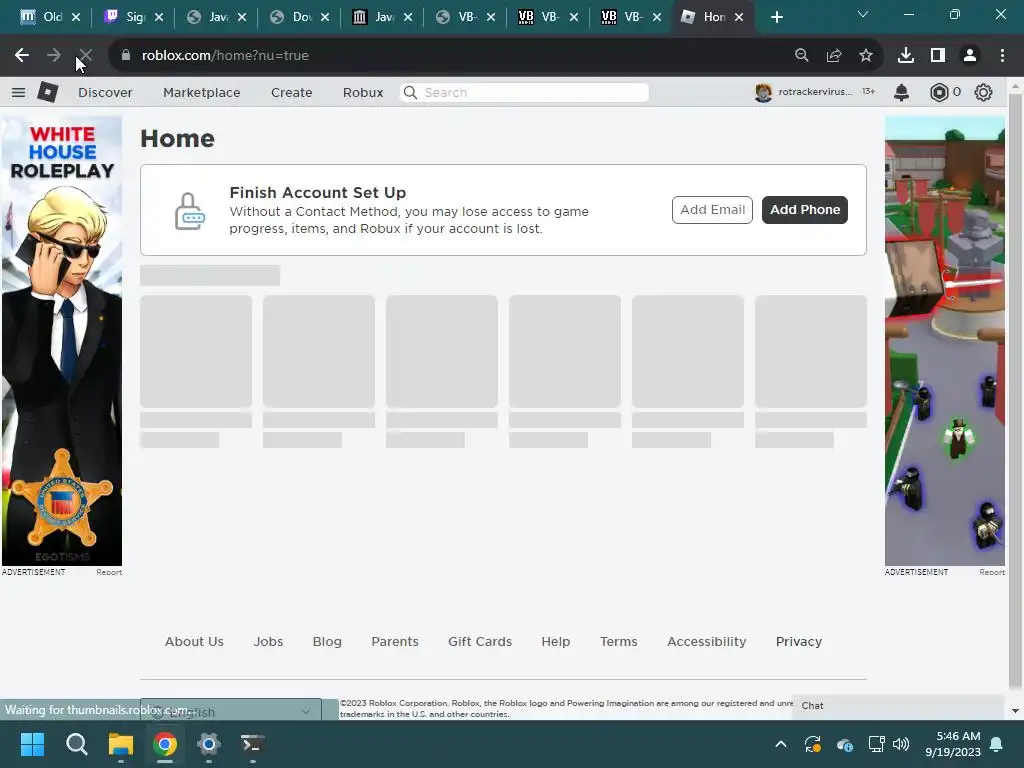The height and width of the screenshot is (768, 1024).
Task: Open a new browser tab
Action: coord(776,18)
